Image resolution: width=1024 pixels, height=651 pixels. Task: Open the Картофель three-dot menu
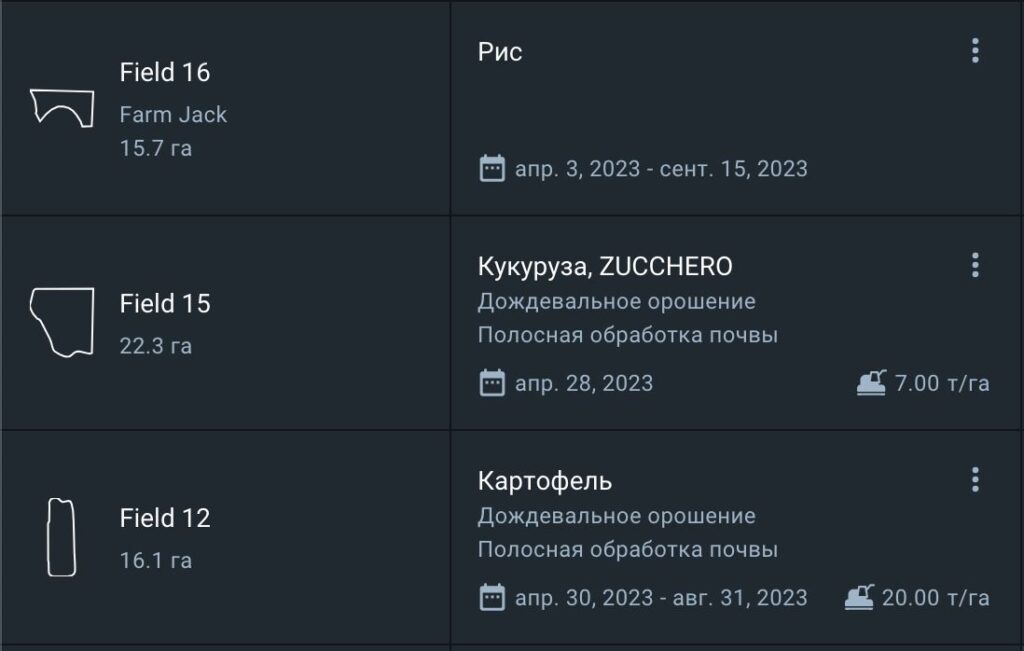pyautogui.click(x=975, y=480)
